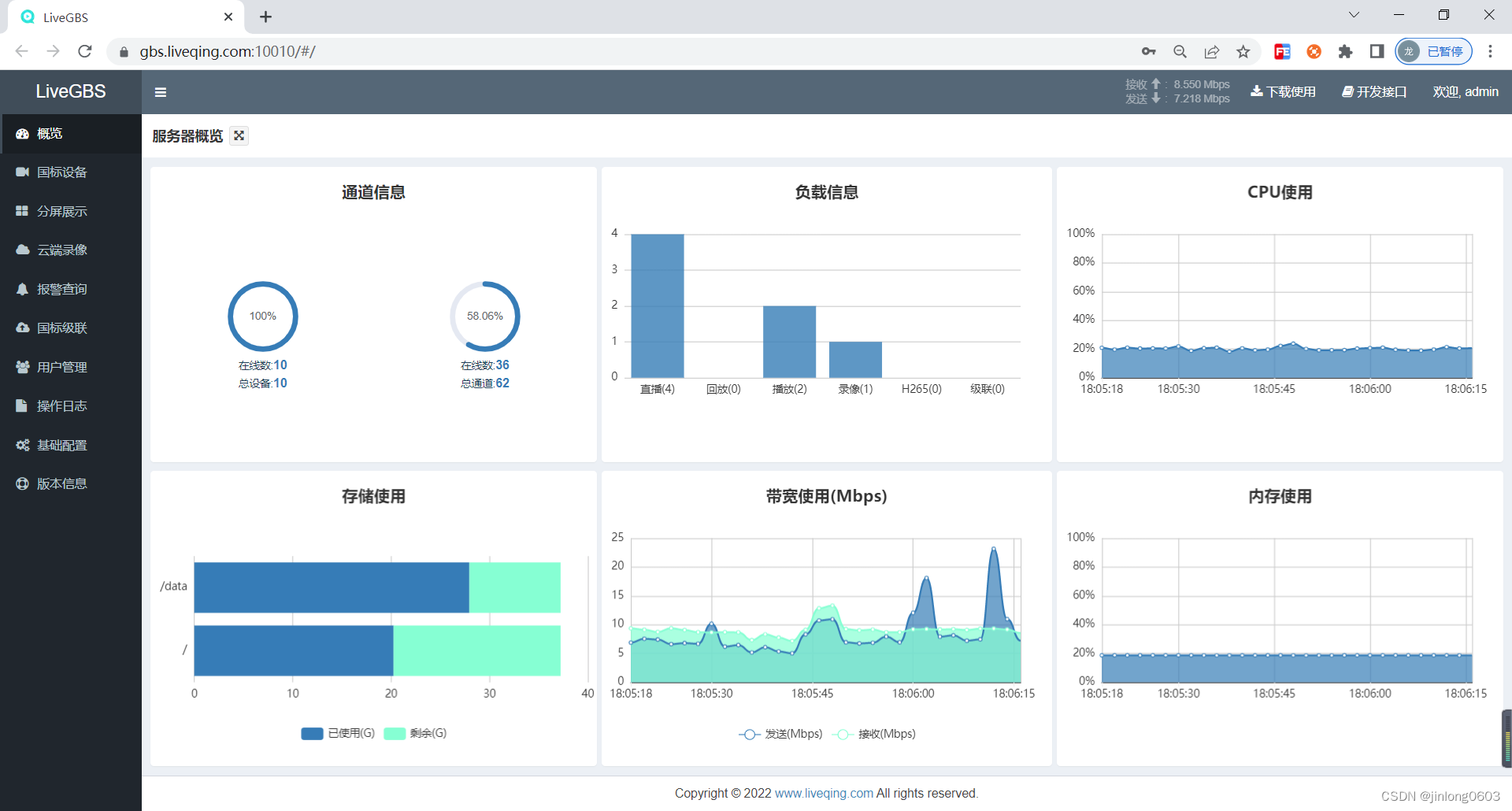Click the gears icon beside 基础配置
The image size is (1512, 811).
[22, 445]
